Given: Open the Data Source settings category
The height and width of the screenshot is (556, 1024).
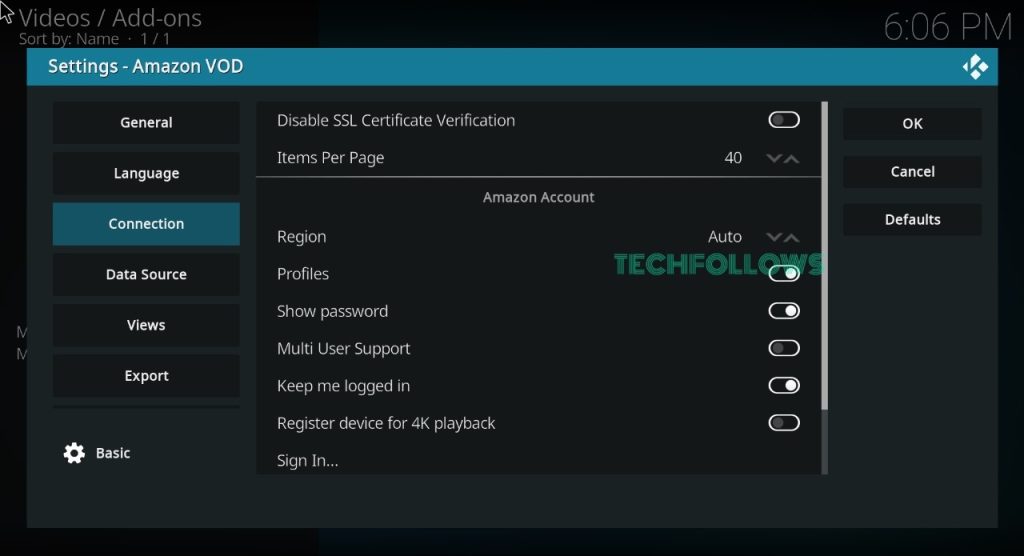Looking at the screenshot, I should 146,274.
